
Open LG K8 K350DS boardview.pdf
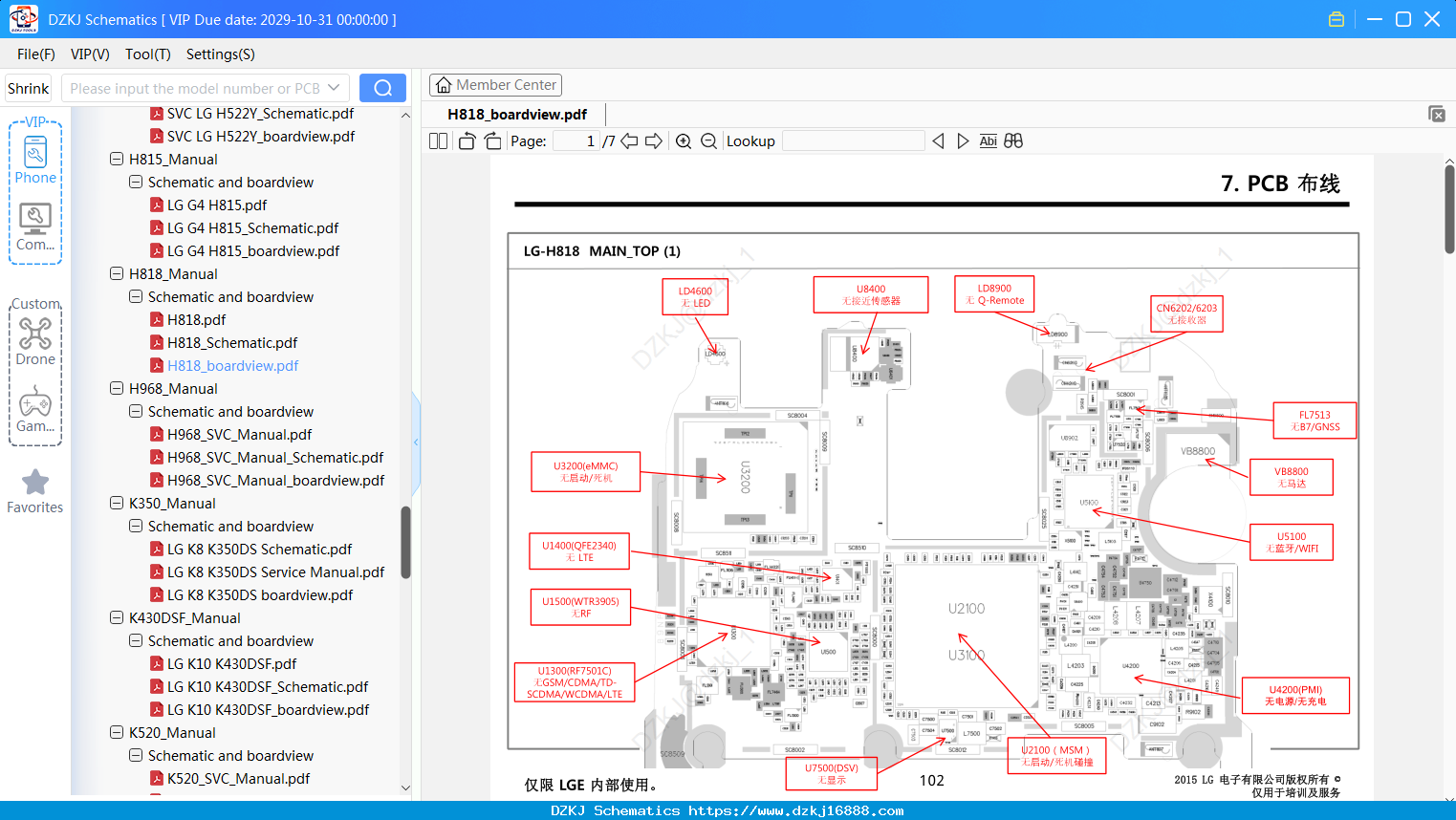(x=260, y=594)
